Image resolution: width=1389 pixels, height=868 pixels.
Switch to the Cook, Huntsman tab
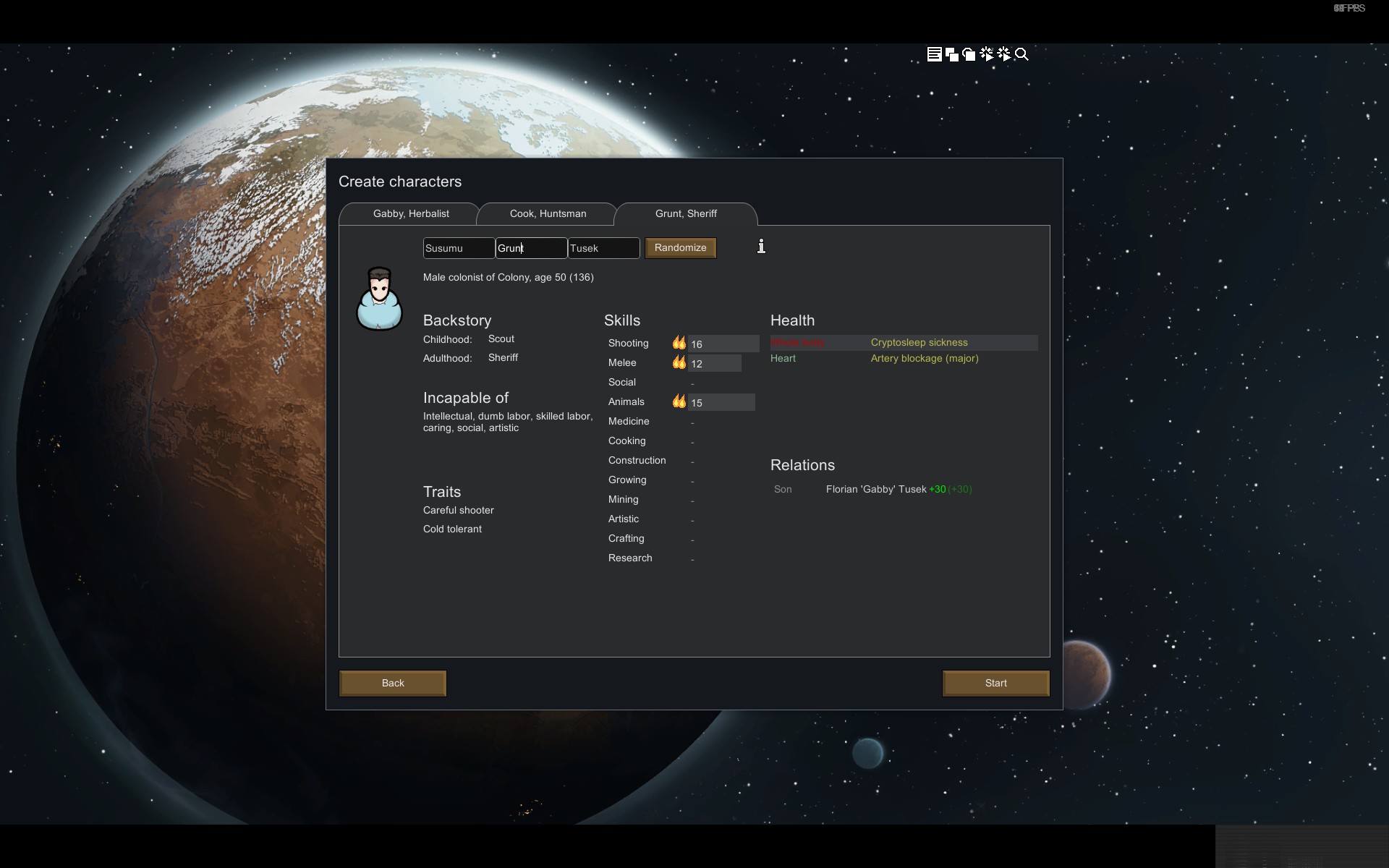tap(548, 213)
